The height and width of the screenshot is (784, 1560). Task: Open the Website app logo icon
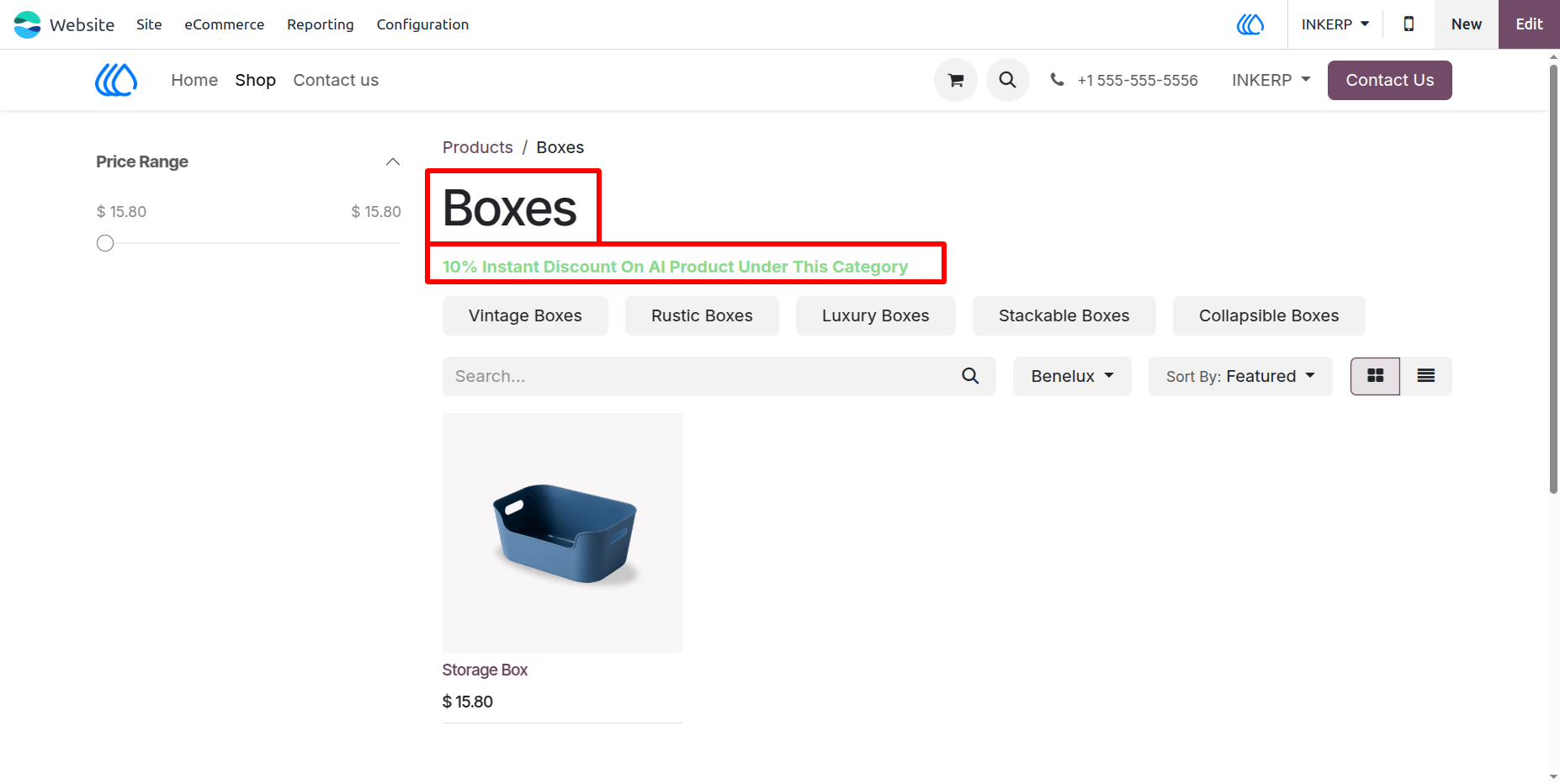tap(27, 24)
